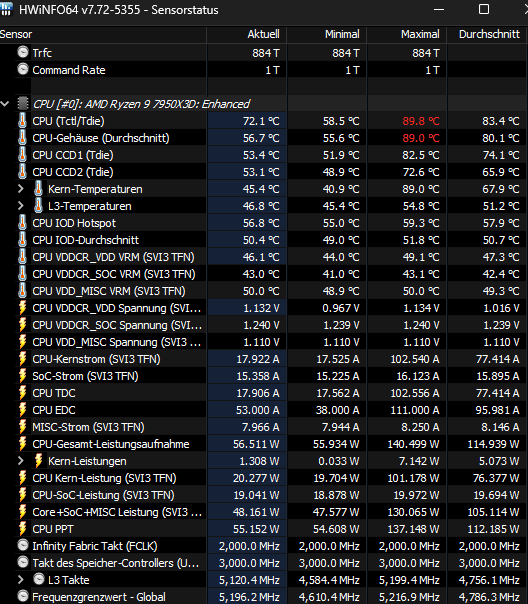Expand the Kern-Leistungen group
Image resolution: width=528 pixels, height=604 pixels.
21,461
